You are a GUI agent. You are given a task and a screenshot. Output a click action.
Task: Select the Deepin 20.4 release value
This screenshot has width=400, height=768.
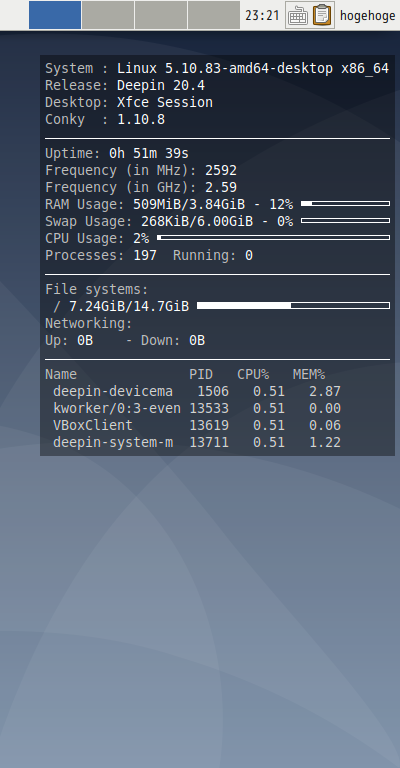coord(161,86)
